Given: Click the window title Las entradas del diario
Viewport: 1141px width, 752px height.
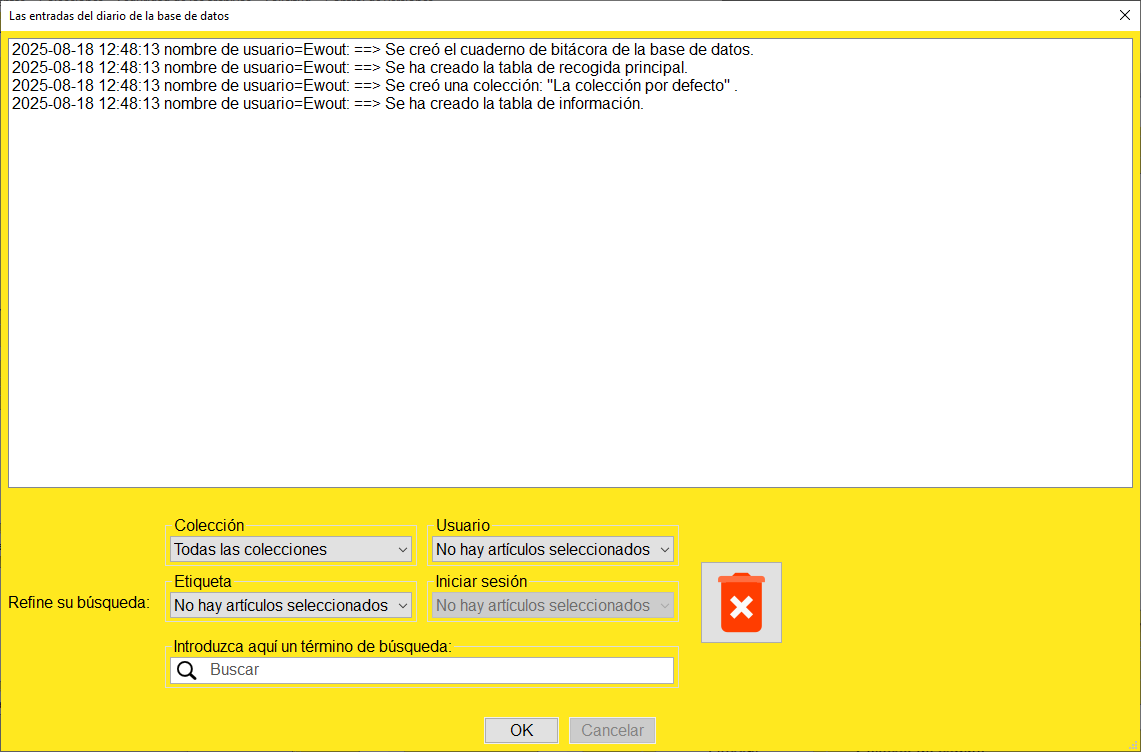Looking at the screenshot, I should [119, 16].
